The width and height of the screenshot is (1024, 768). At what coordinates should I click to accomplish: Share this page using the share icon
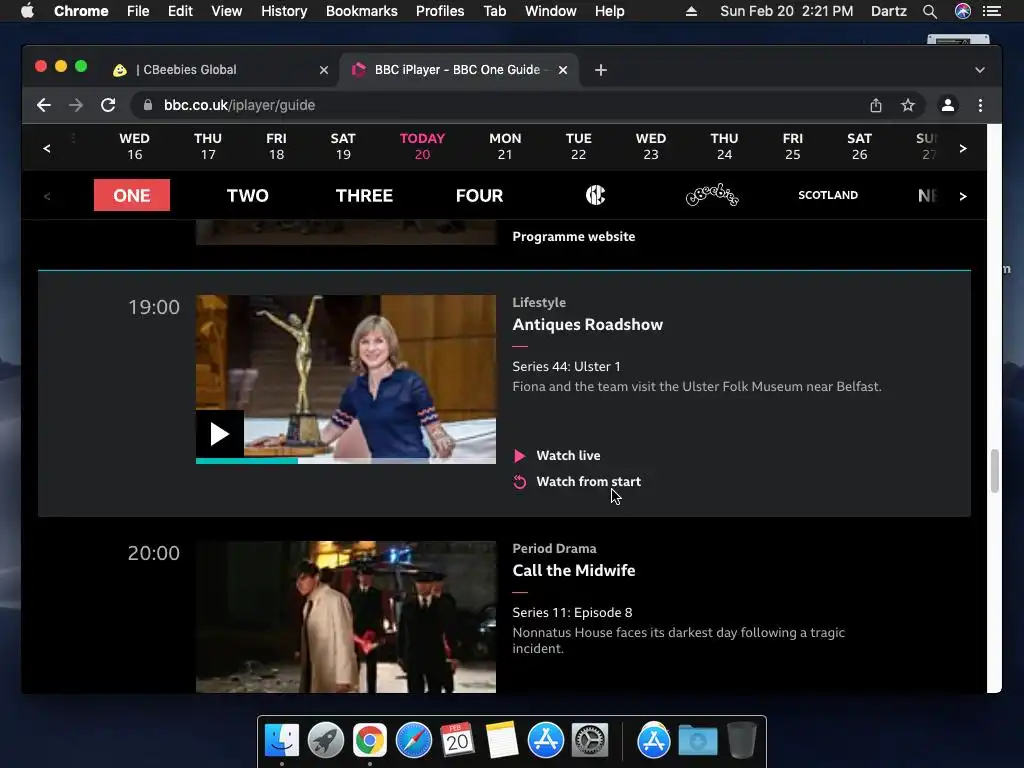click(876, 105)
